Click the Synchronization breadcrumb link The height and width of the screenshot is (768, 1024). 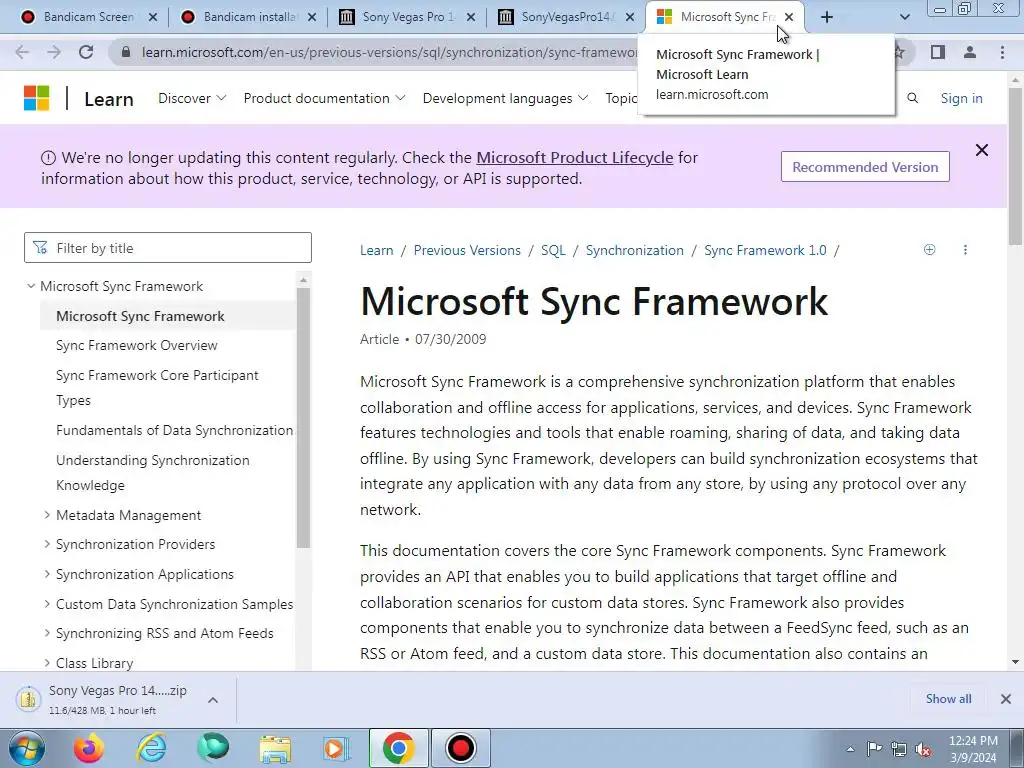click(635, 250)
